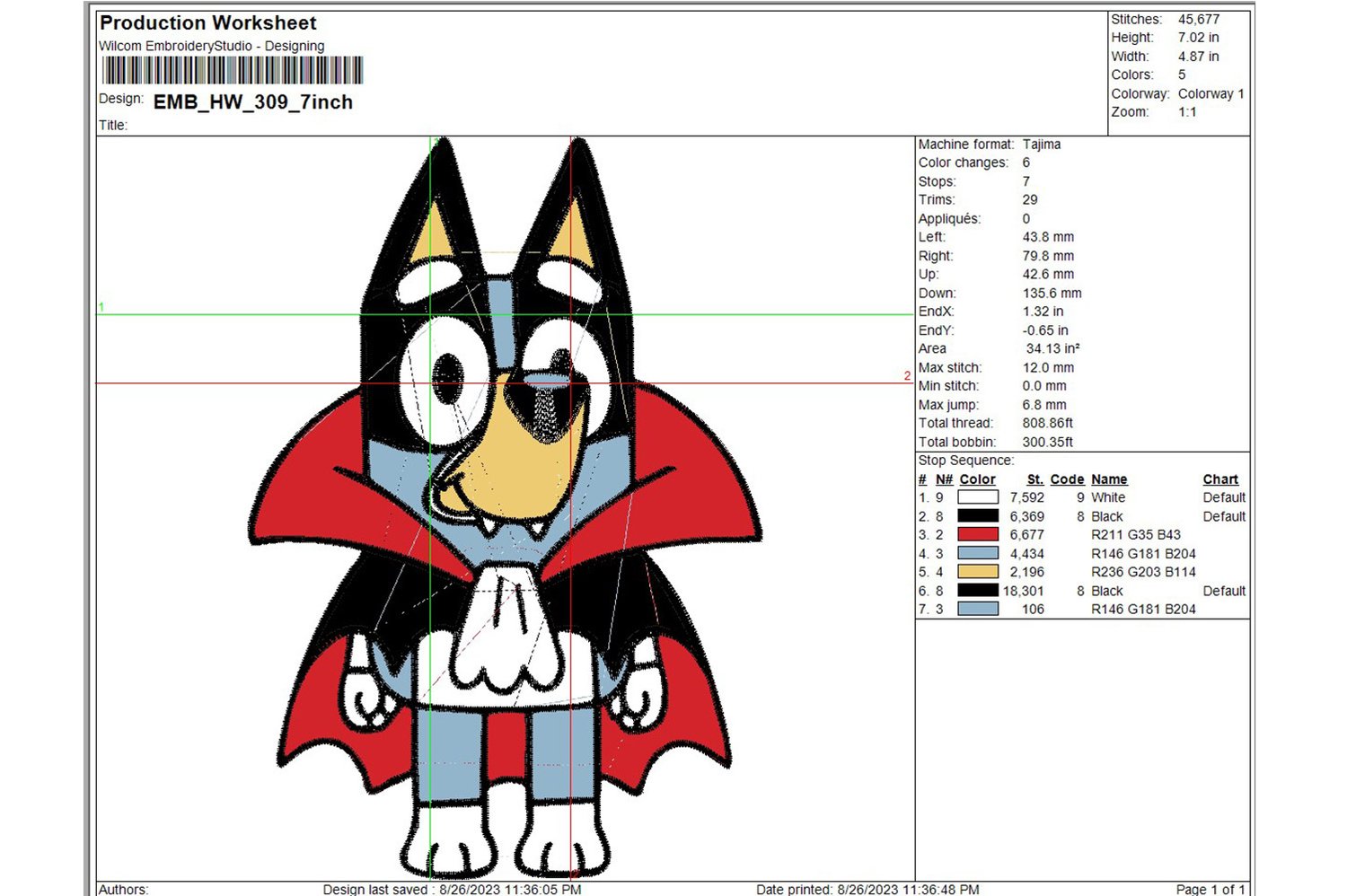Click the "Title:" label
This screenshot has height=896, width=1347.
(x=113, y=126)
